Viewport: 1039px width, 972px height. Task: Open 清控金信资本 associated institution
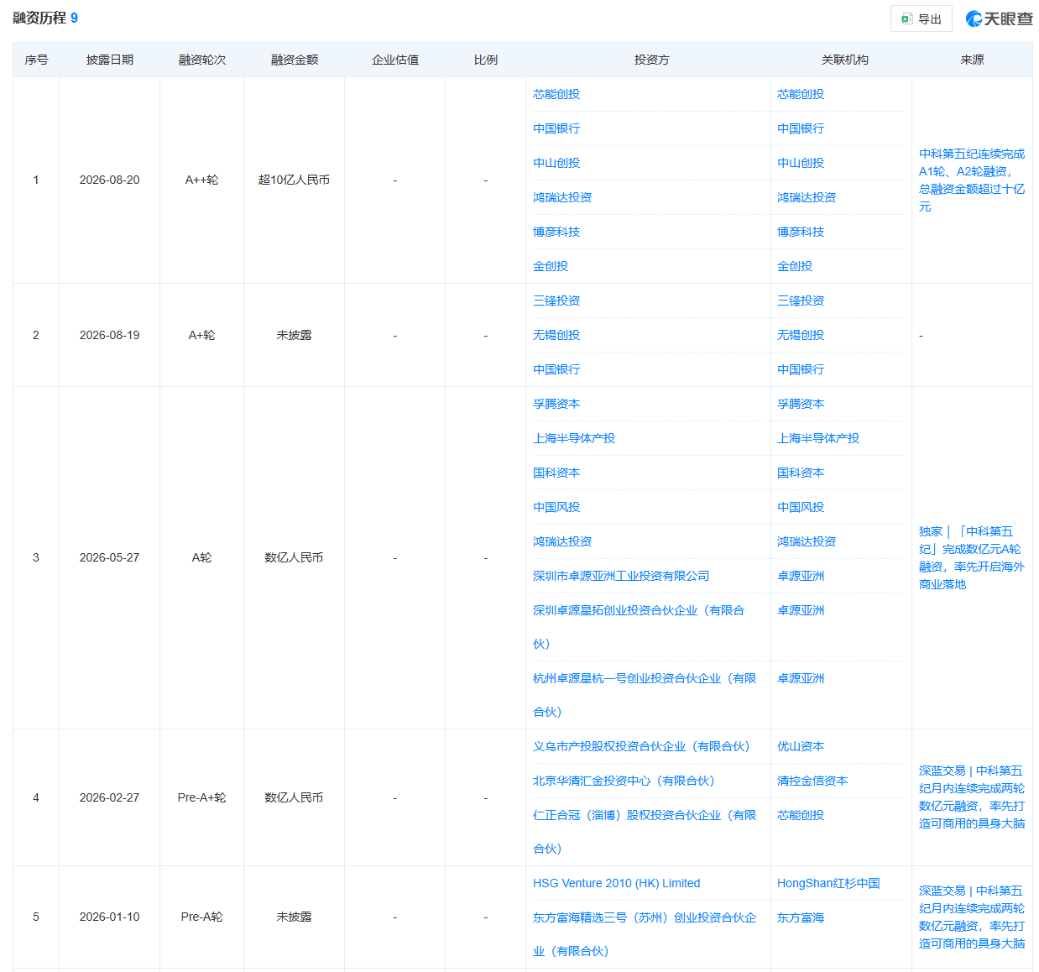pos(812,781)
